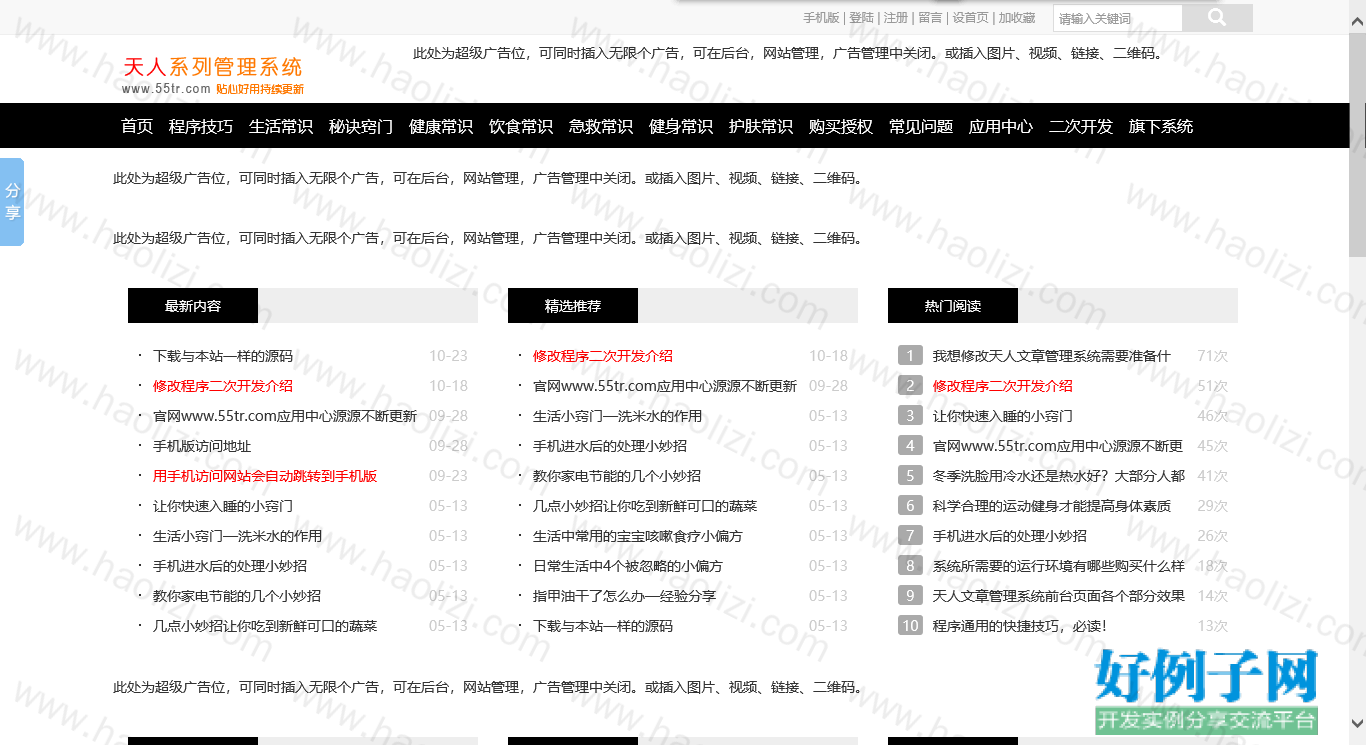
Task: Click the 设首页 link
Action: [970, 17]
